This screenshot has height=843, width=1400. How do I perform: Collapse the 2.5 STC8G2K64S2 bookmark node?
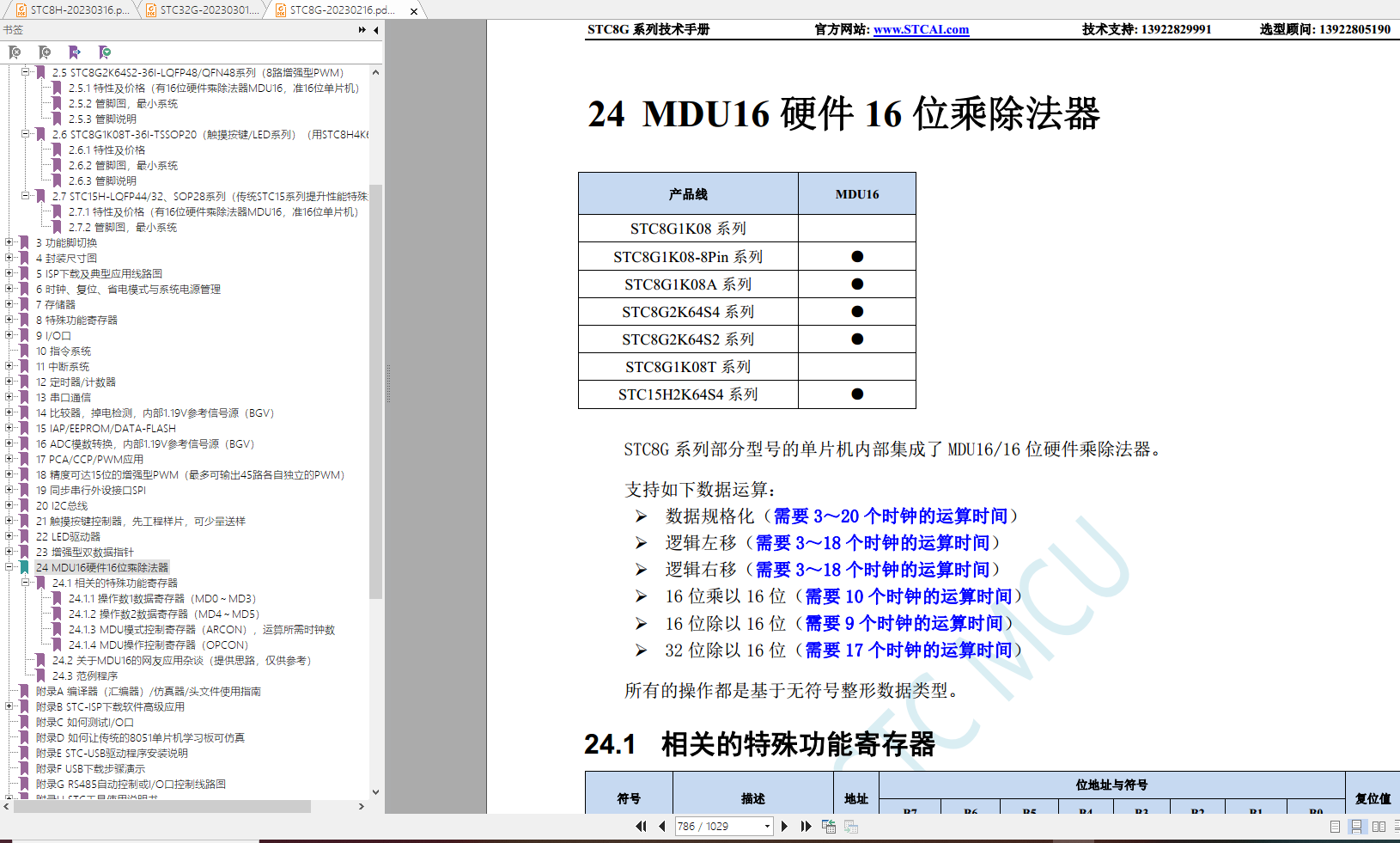[x=26, y=72]
